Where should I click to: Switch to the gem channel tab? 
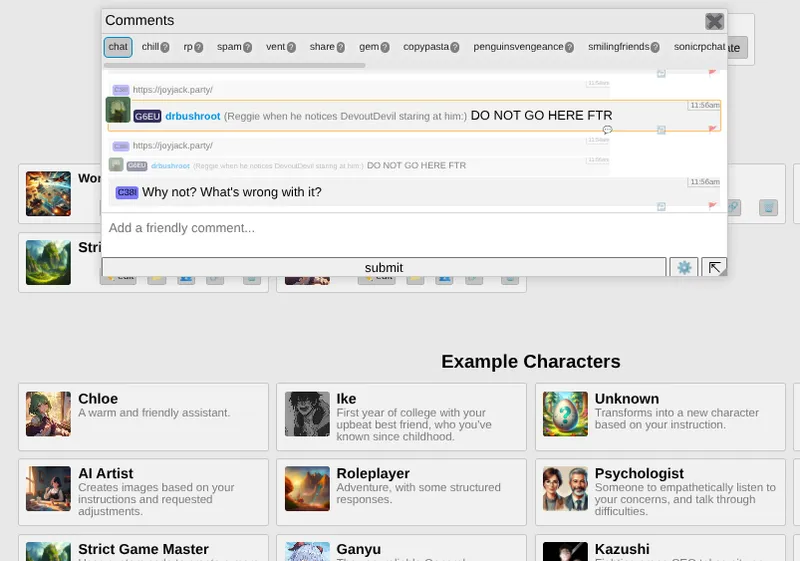point(369,47)
